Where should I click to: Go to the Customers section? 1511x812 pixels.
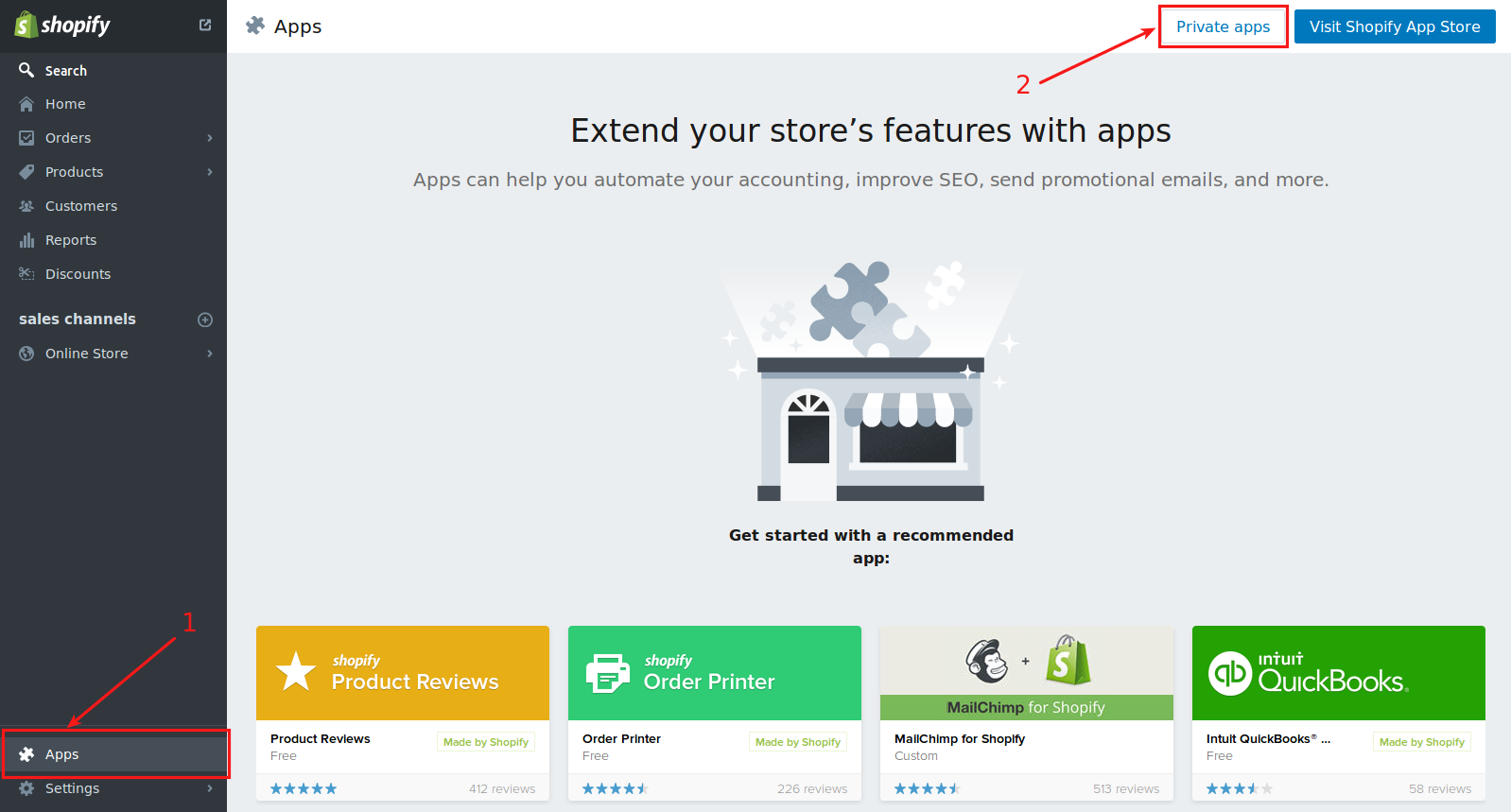pos(113,206)
